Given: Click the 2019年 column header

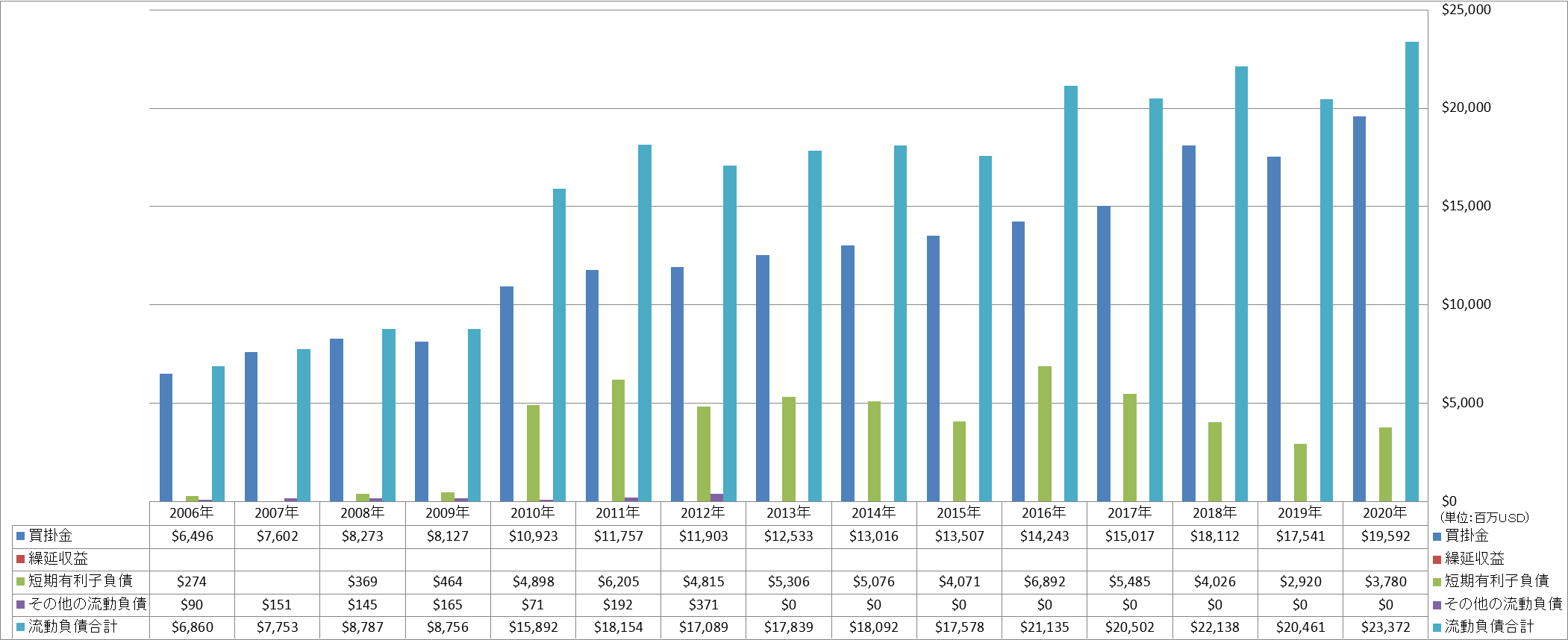Looking at the screenshot, I should (x=1300, y=513).
